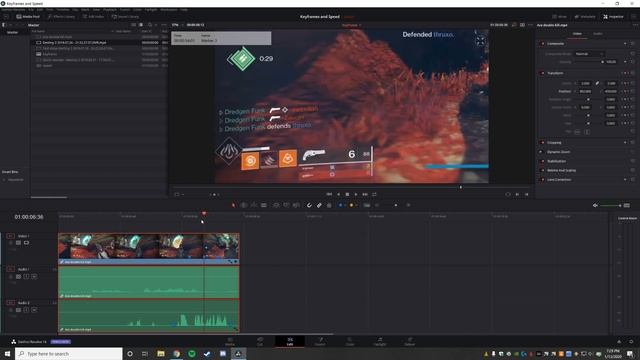Open the Workspace menu
640x360 pixels.
(168, 9)
